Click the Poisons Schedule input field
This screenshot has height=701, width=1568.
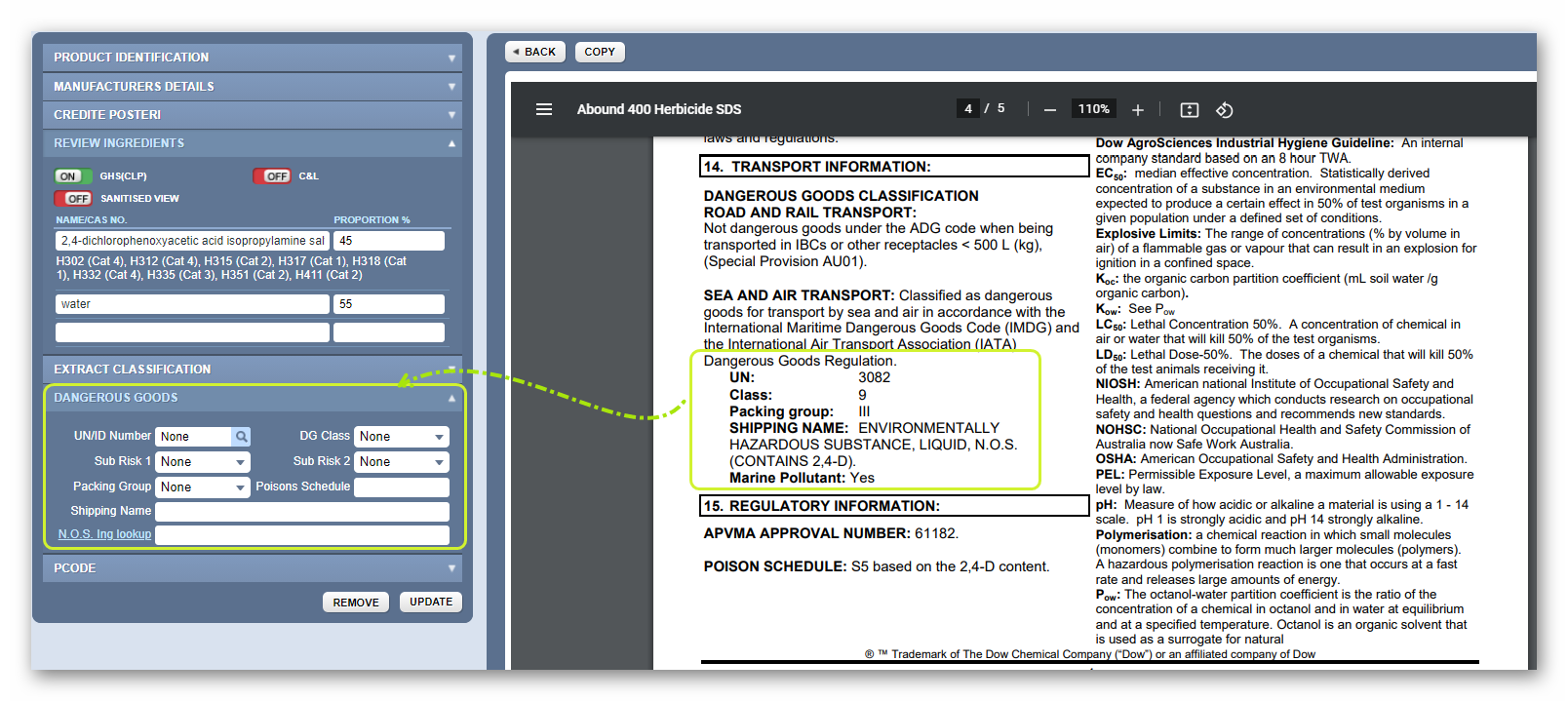point(401,487)
